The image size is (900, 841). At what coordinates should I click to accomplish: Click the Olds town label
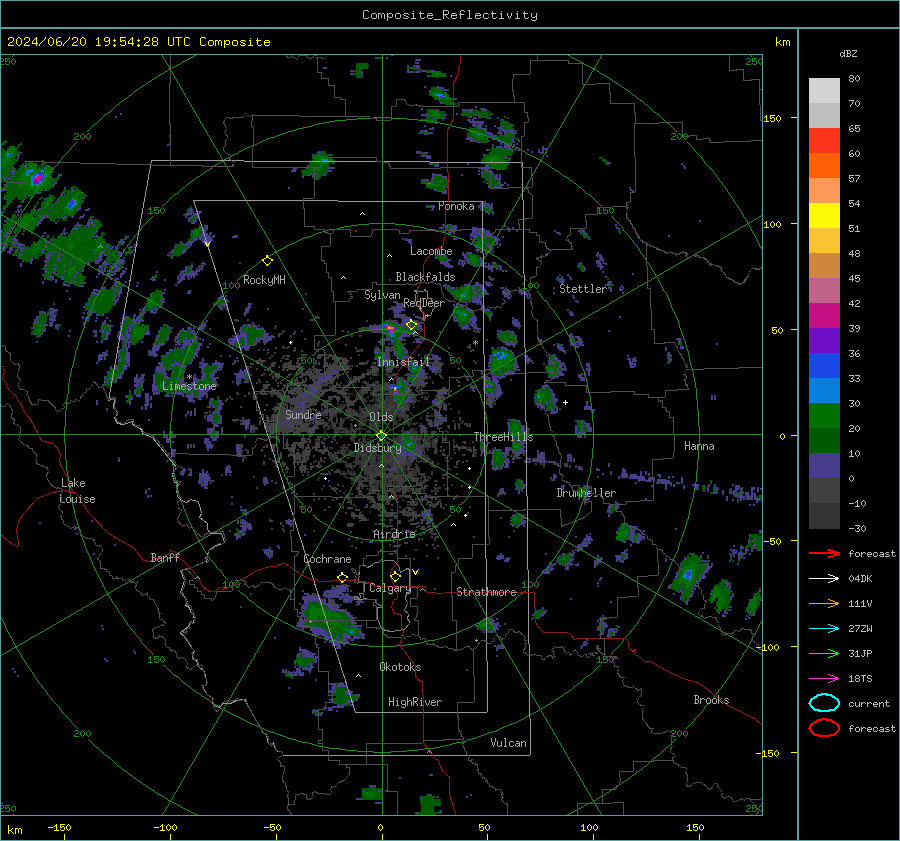click(381, 417)
